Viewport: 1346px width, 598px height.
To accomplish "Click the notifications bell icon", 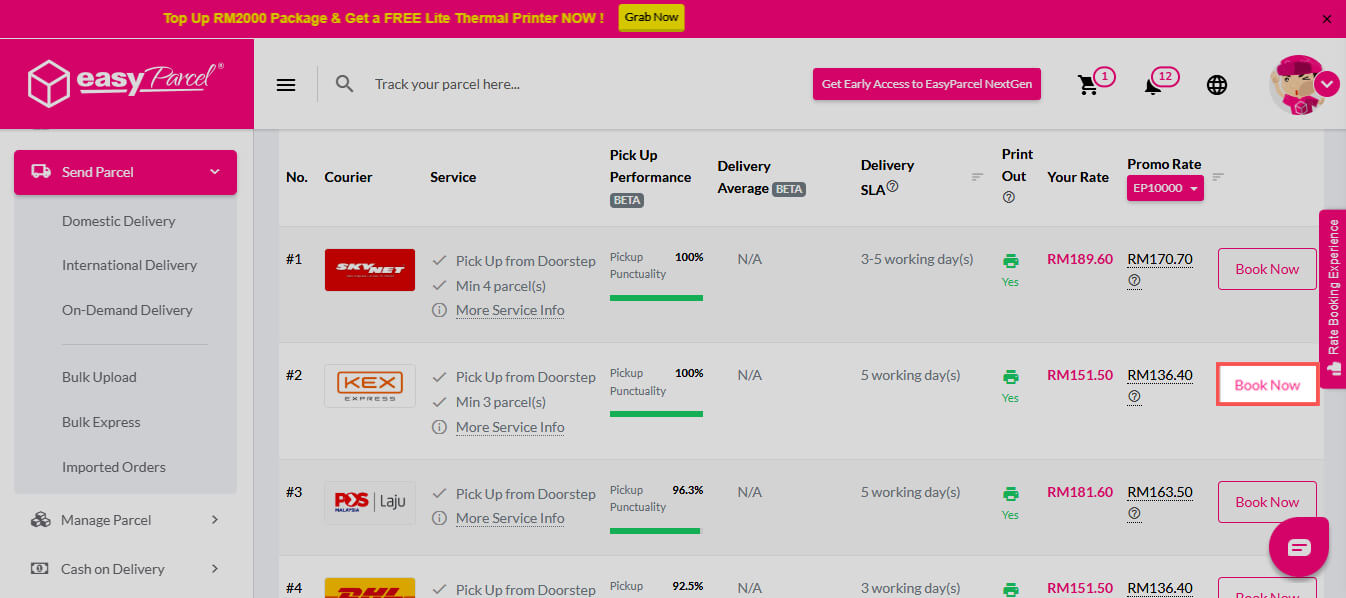I will tap(1153, 85).
